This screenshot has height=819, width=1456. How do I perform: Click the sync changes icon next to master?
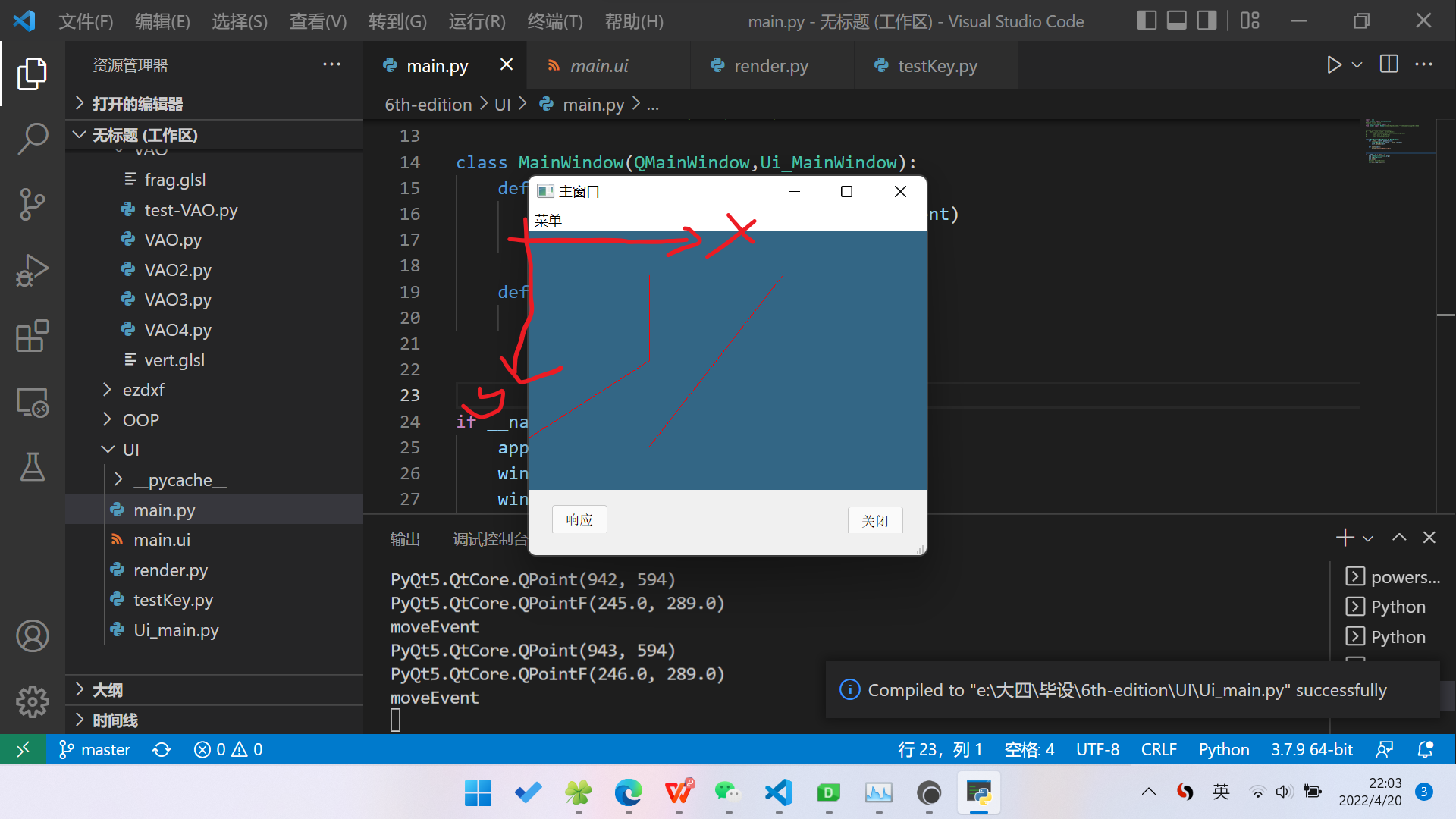coord(161,749)
